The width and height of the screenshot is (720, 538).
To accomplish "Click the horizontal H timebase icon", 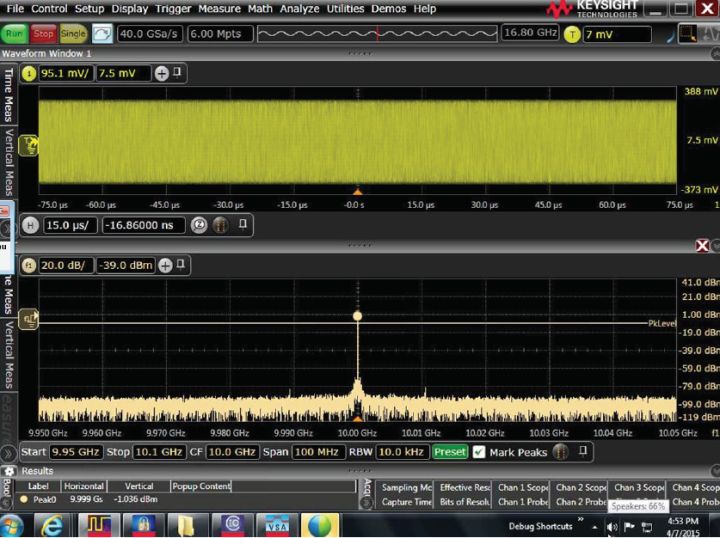I will click(29, 225).
